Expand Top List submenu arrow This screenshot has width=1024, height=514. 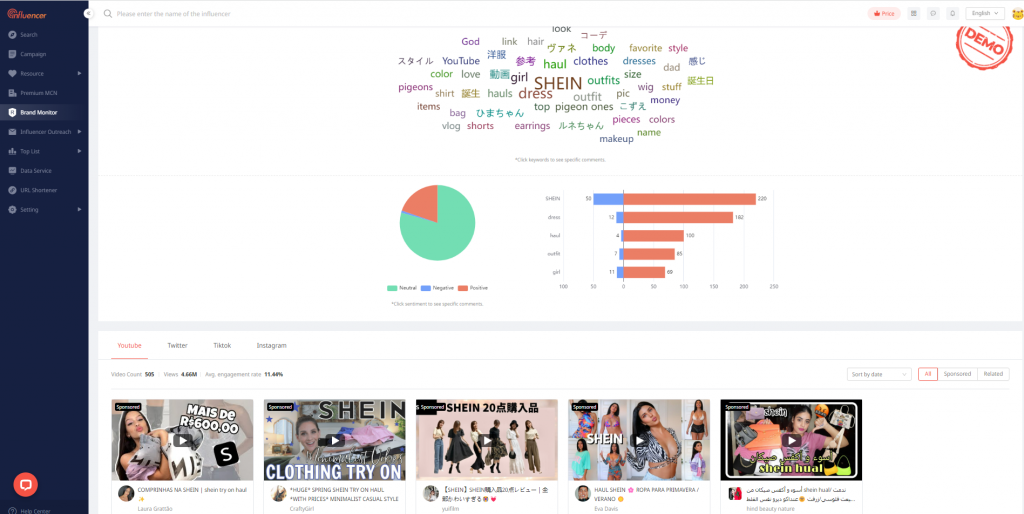click(x=80, y=151)
